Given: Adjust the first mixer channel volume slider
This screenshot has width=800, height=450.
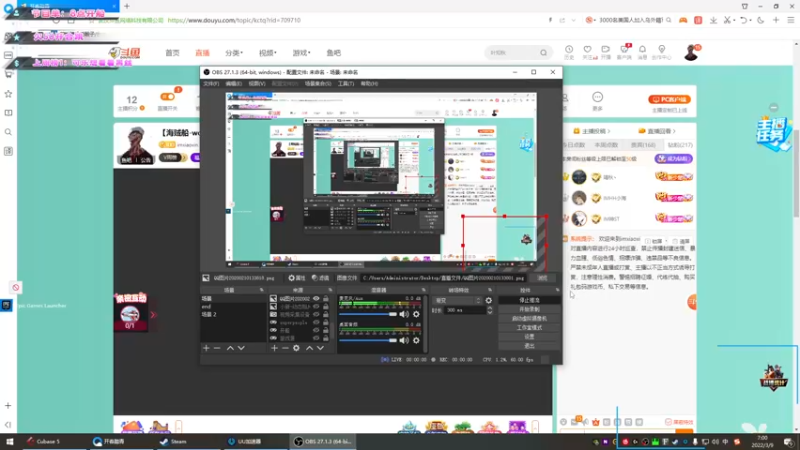Looking at the screenshot, I should pyautogui.click(x=368, y=314).
